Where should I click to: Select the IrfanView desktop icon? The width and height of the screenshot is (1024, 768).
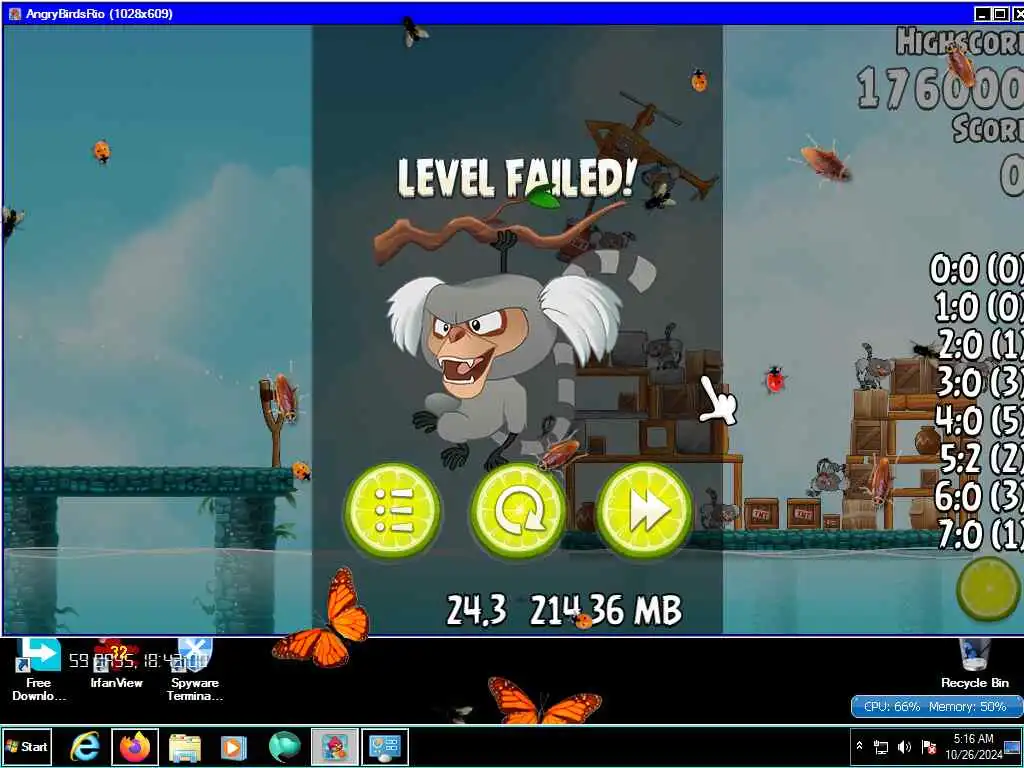click(116, 665)
